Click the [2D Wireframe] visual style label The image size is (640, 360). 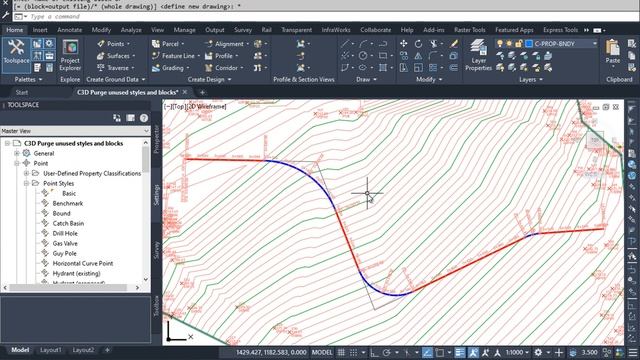[x=206, y=107]
